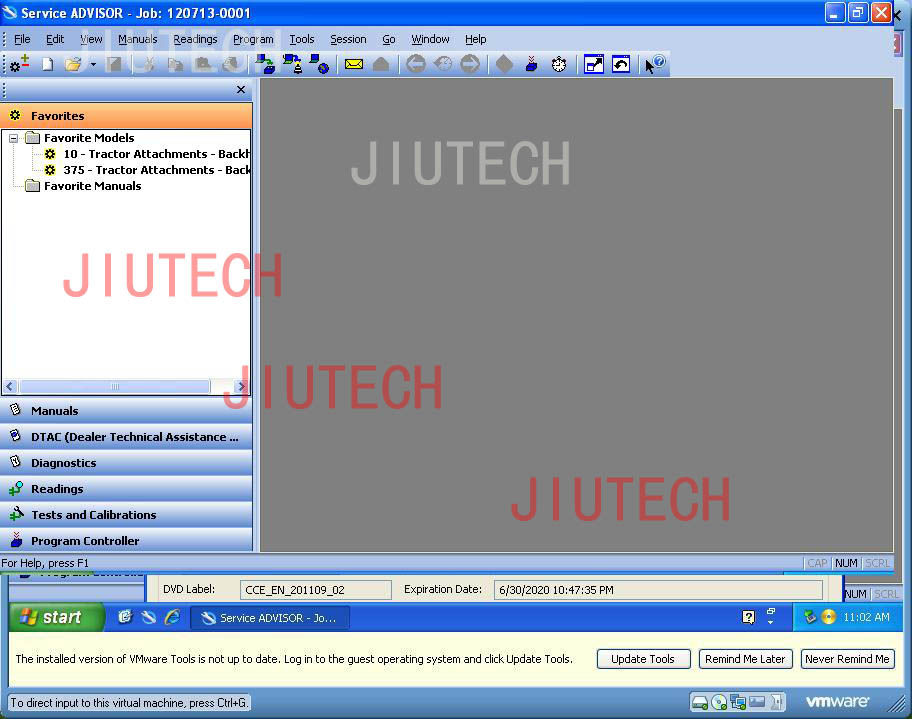
Task: Launch Internet Explorer from quick launch
Action: tap(172, 617)
